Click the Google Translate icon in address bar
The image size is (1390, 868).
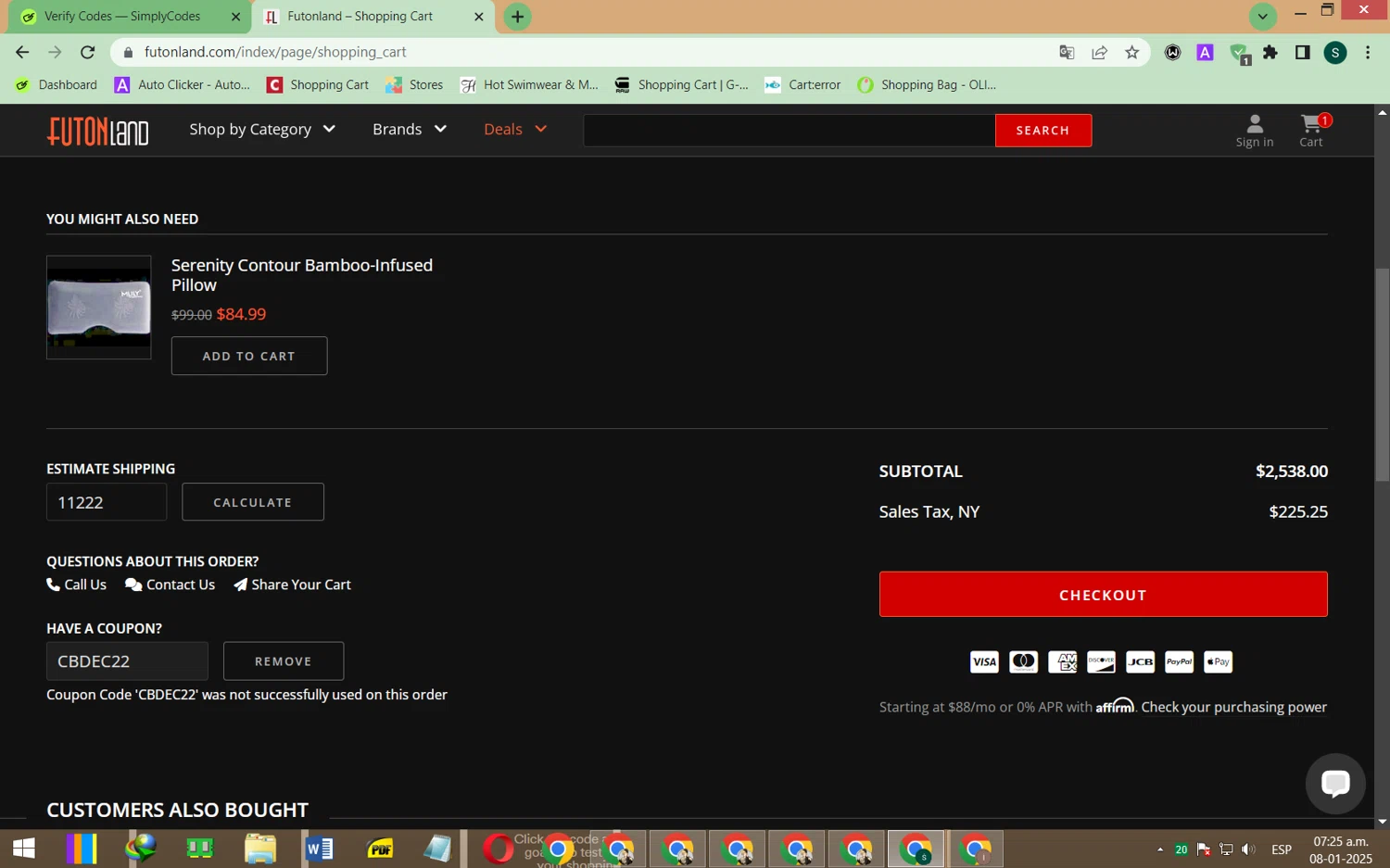(1067, 53)
